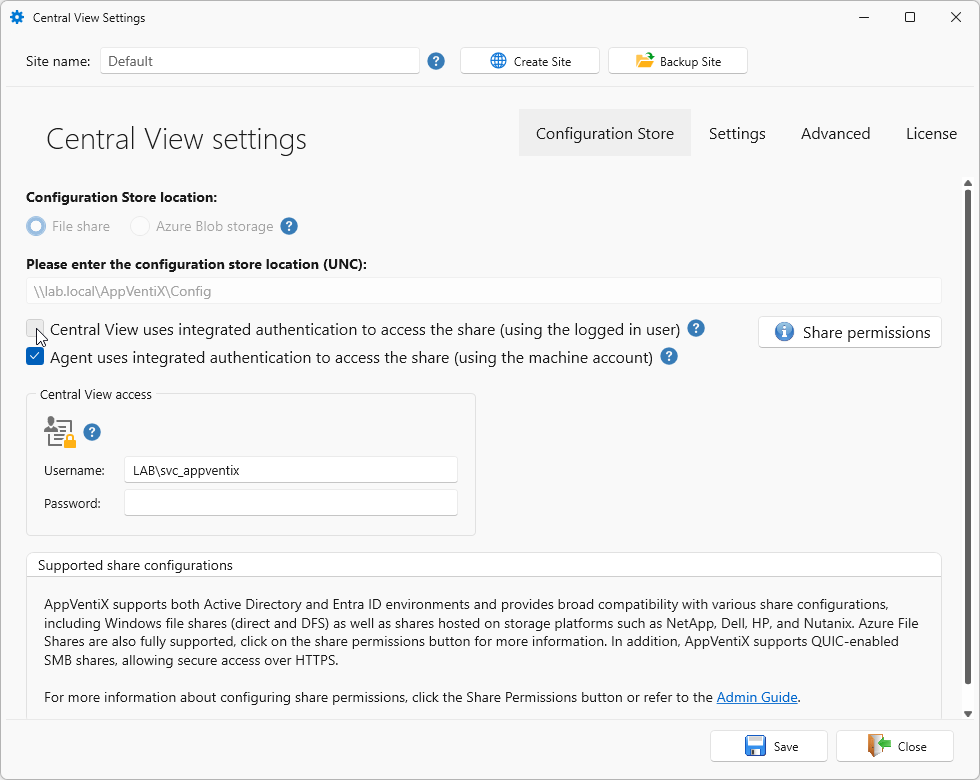Switch to the Configuration Store tab

pos(604,133)
